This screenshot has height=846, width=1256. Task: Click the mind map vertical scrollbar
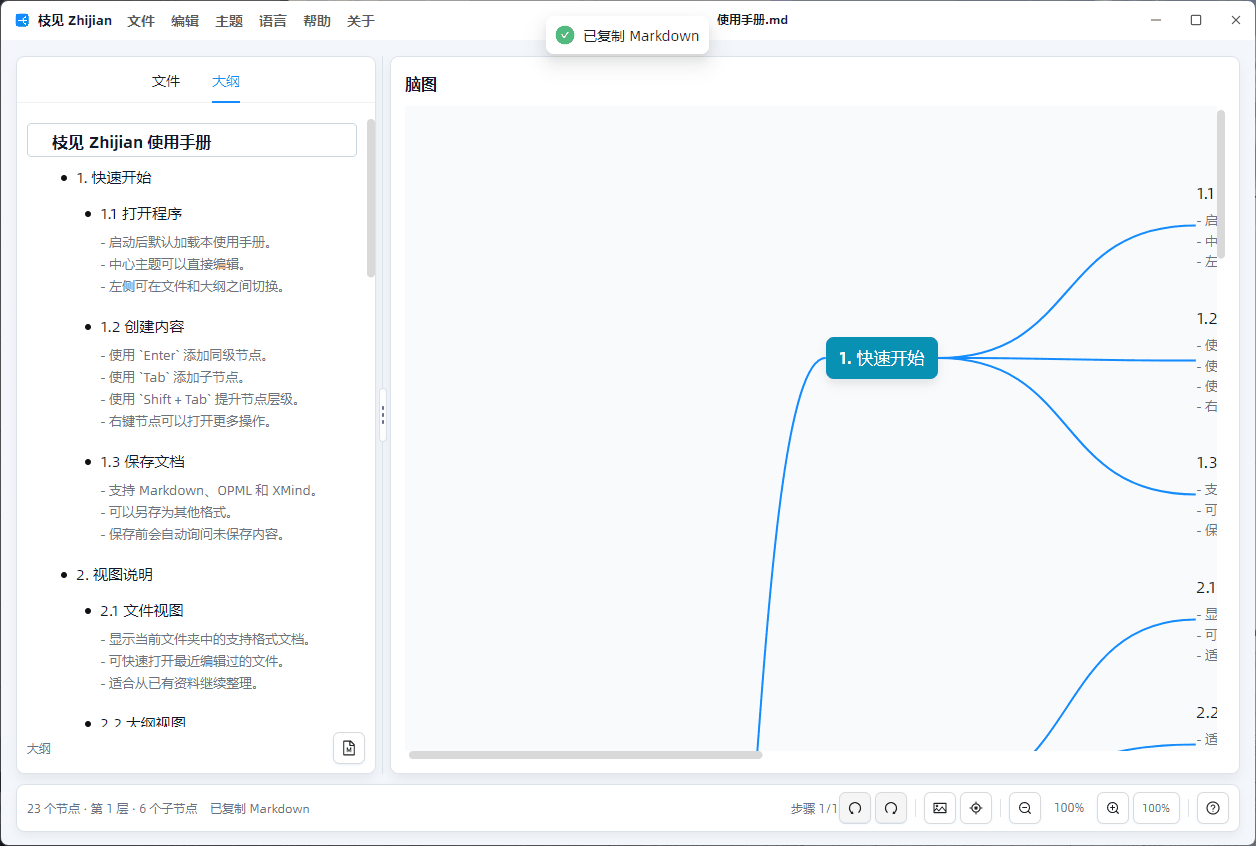point(1221,184)
